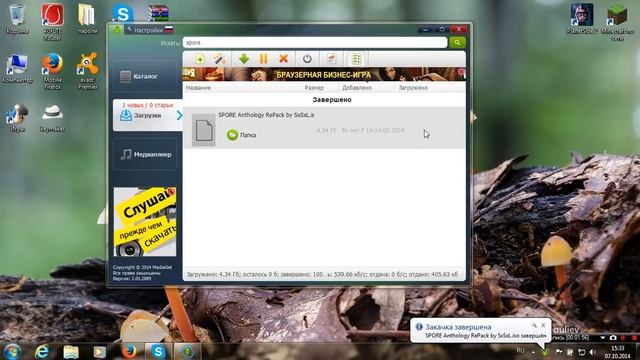Open the Windows Start menu

(12, 351)
